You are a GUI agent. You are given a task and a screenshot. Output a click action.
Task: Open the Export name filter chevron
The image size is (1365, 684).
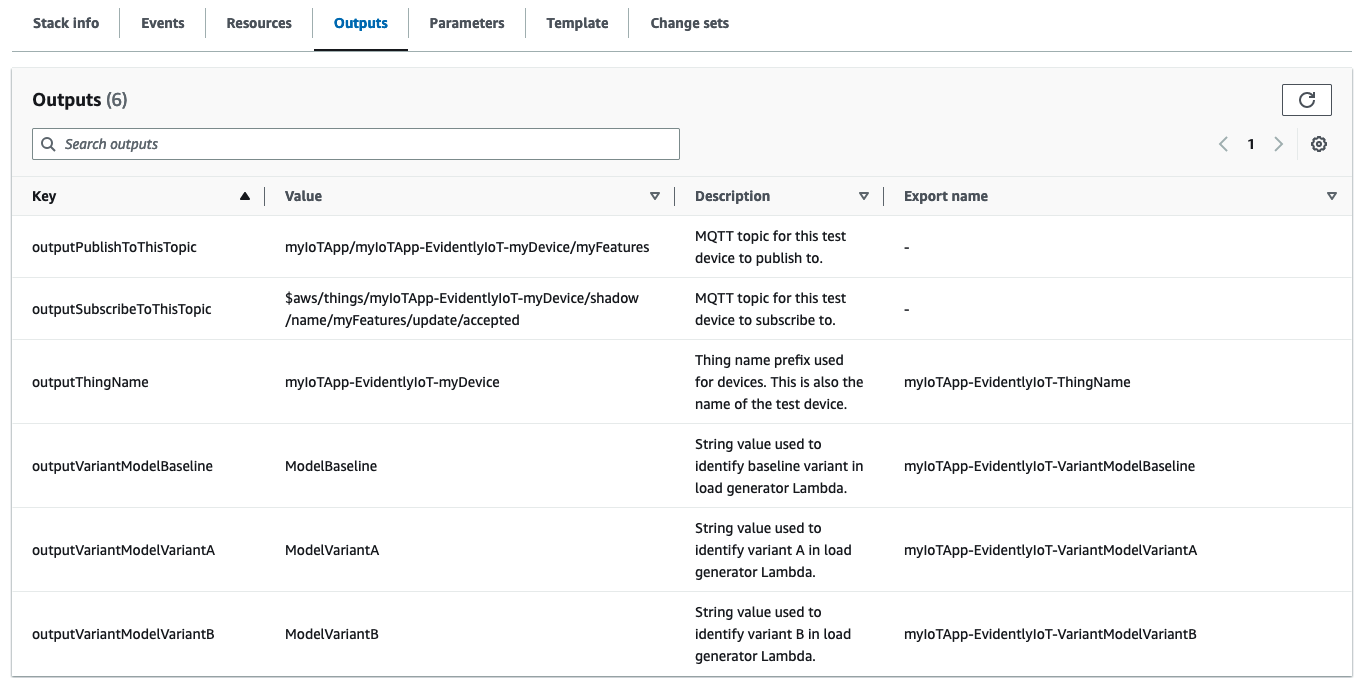[1332, 196]
